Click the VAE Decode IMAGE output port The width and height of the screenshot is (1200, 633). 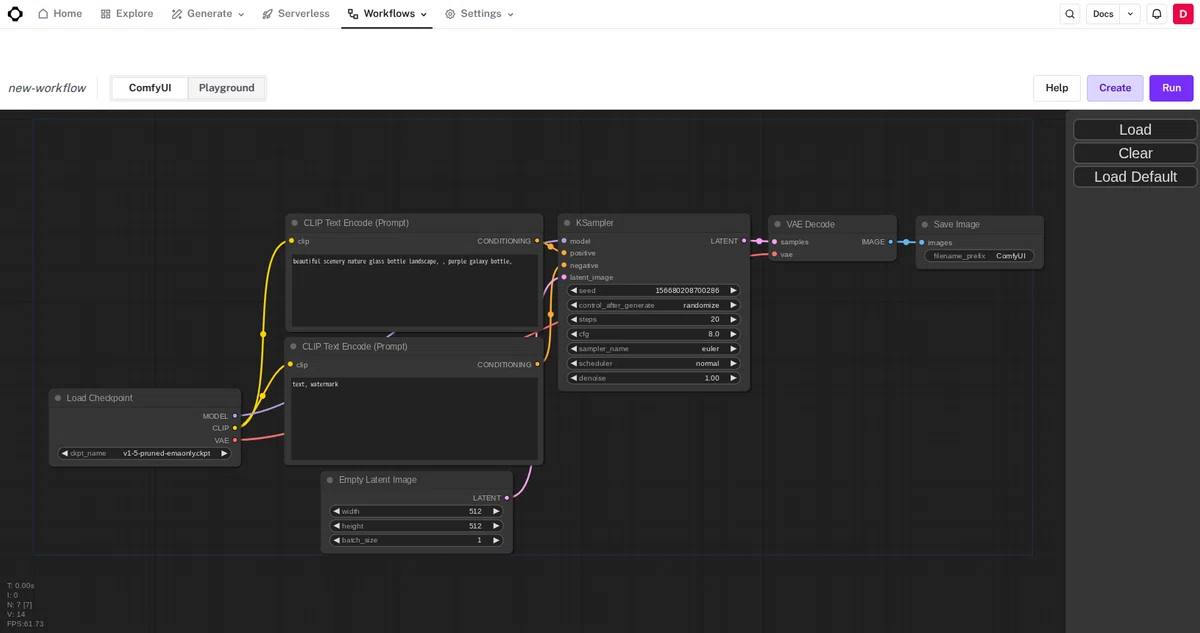coord(891,242)
